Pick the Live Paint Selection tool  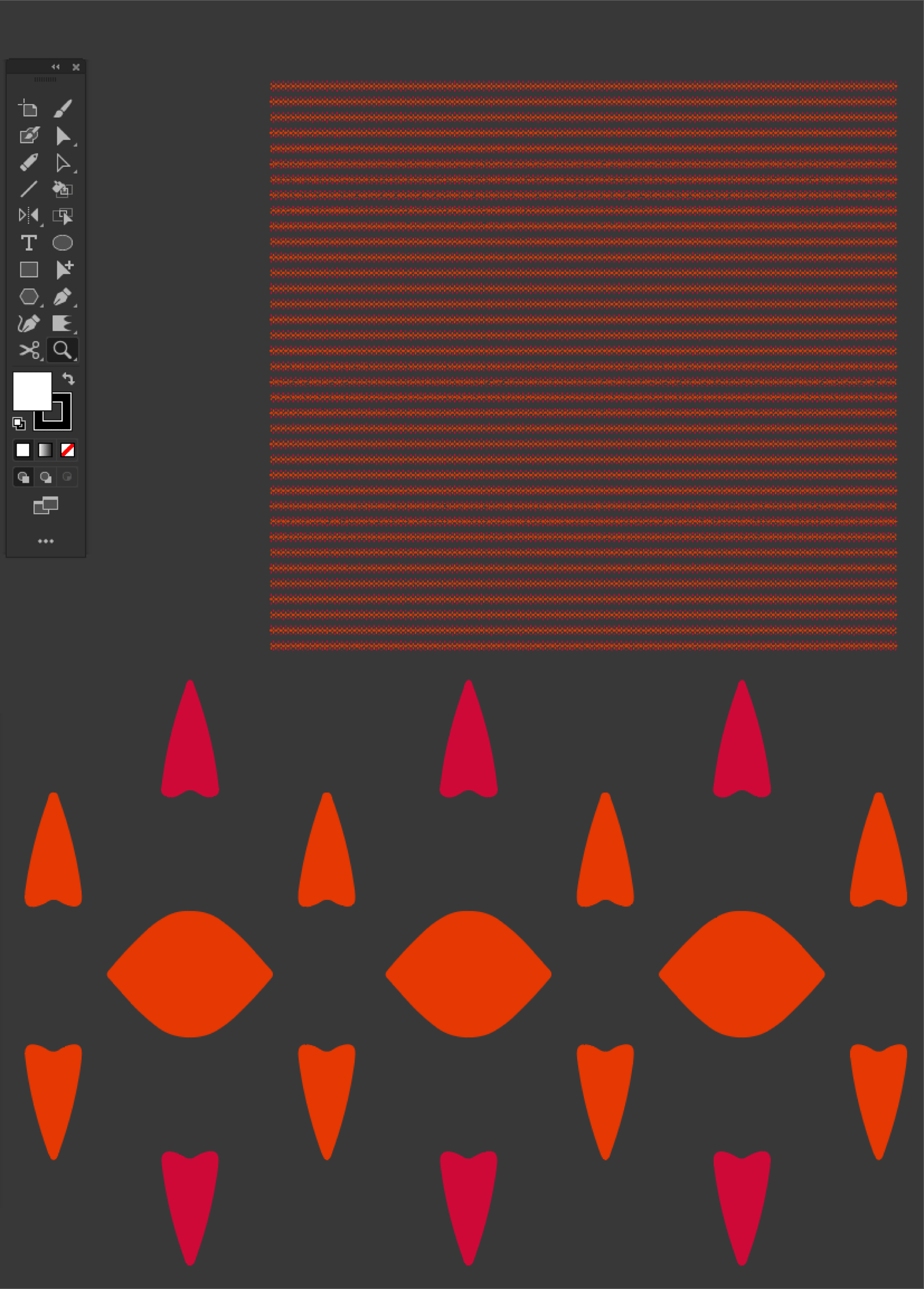[x=62, y=216]
